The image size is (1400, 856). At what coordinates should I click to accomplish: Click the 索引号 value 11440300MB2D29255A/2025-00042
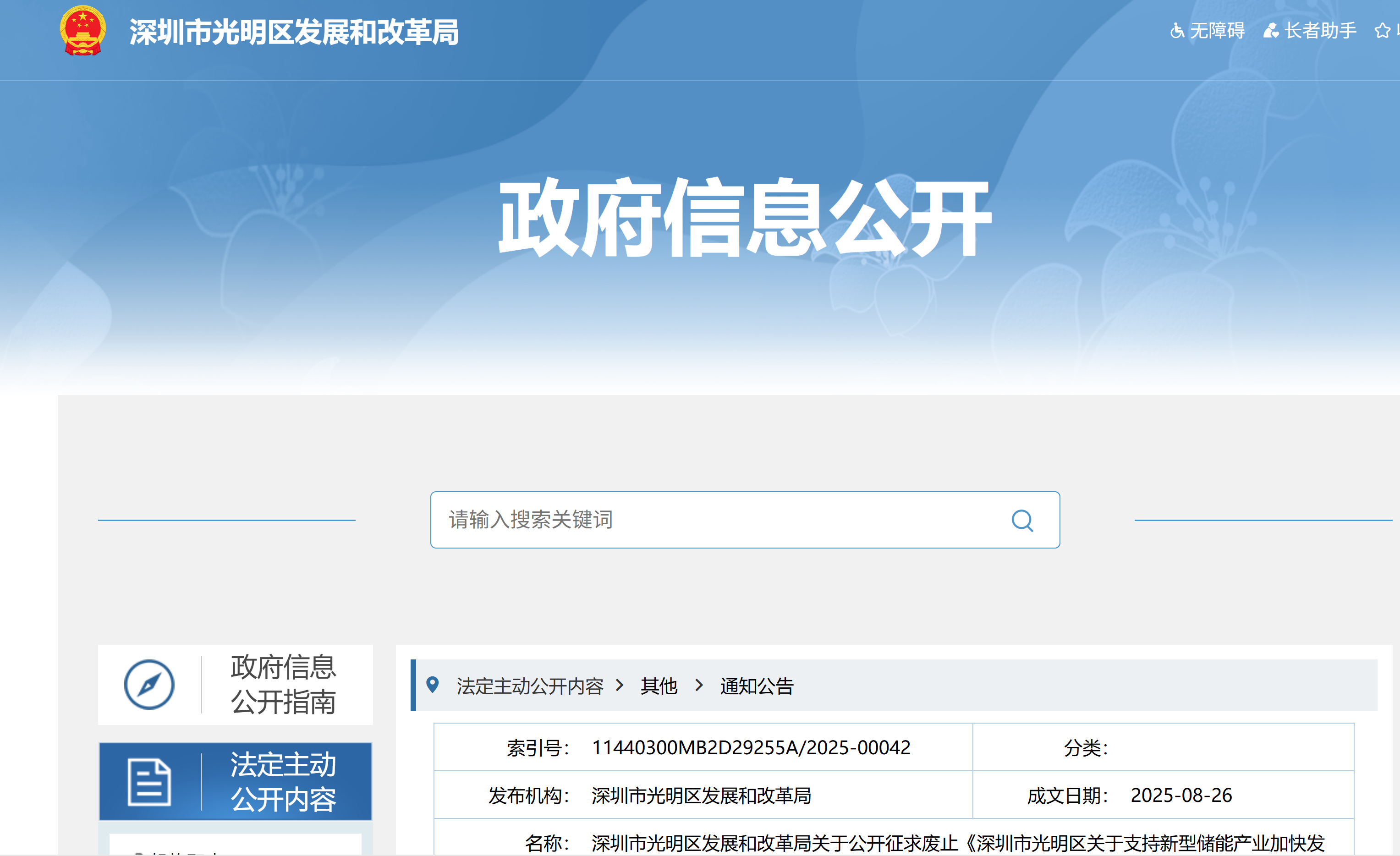[x=751, y=747]
